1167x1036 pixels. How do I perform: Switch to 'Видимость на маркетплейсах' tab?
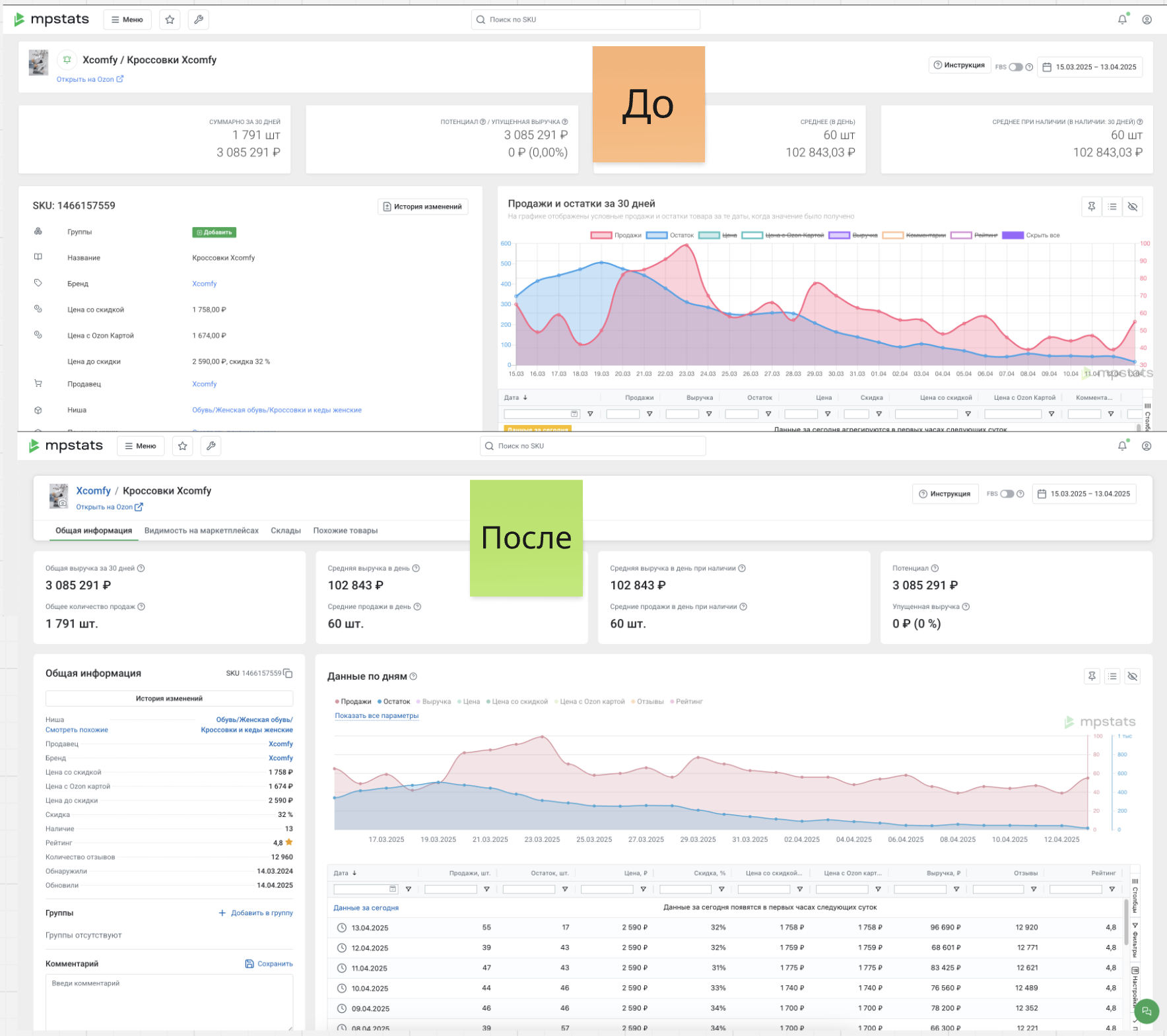pos(201,531)
